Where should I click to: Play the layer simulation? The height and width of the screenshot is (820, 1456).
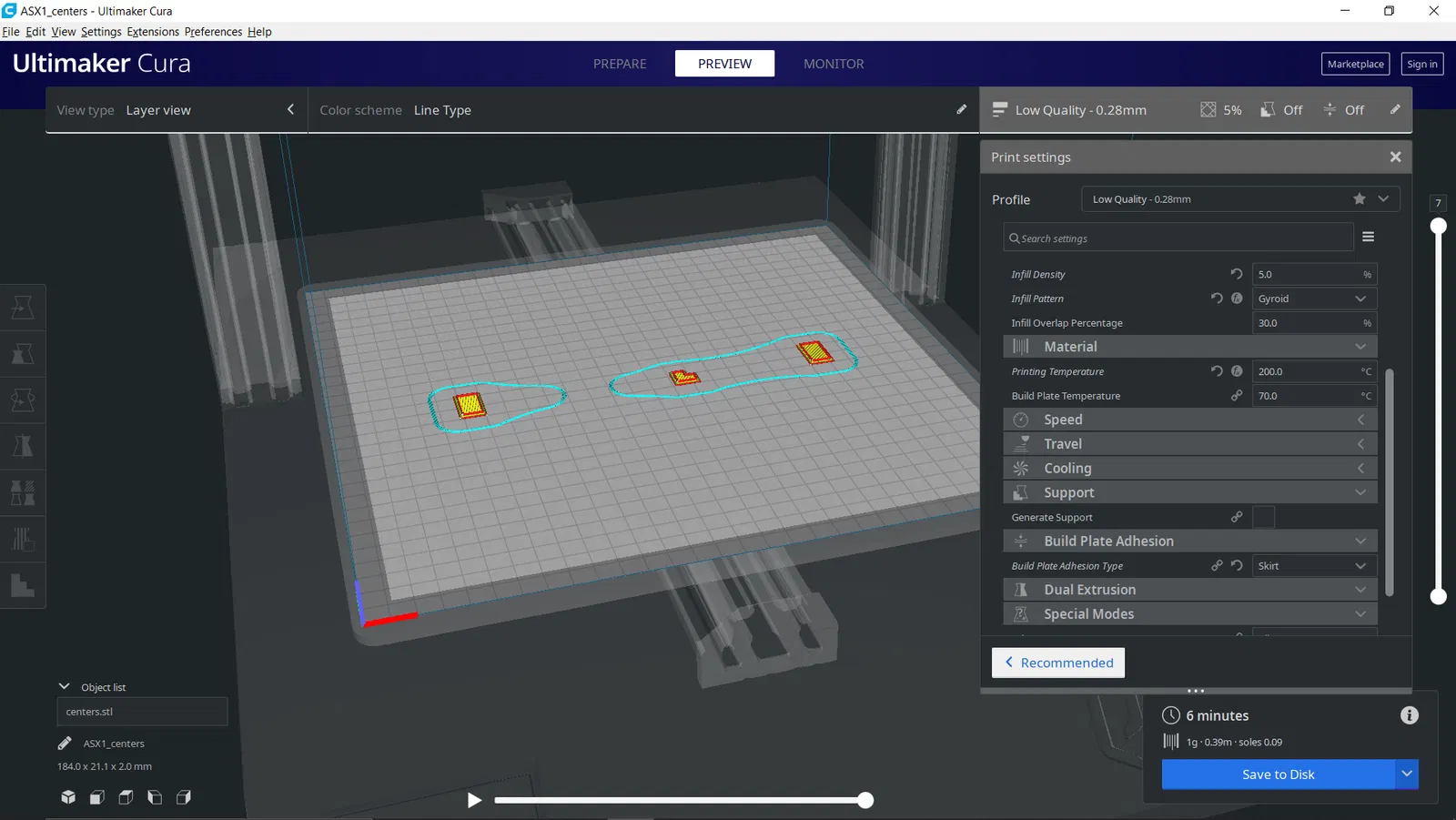coord(474,800)
